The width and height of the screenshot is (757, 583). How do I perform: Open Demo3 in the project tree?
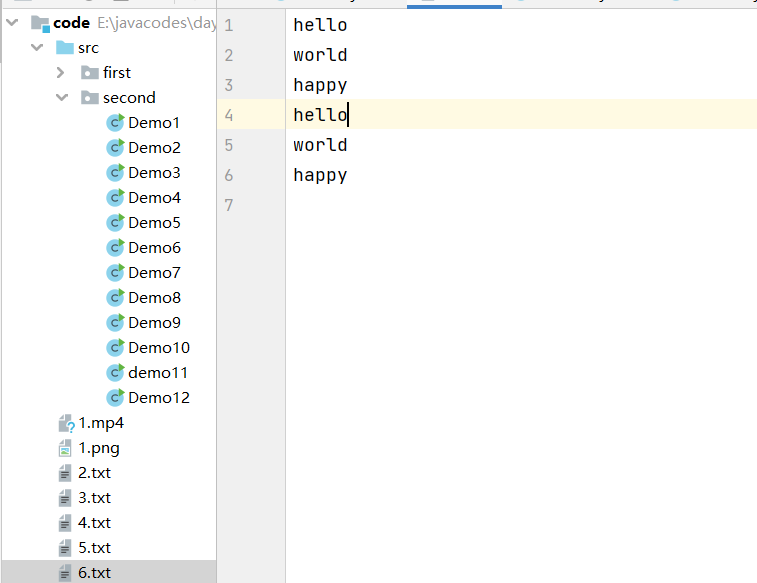[154, 173]
